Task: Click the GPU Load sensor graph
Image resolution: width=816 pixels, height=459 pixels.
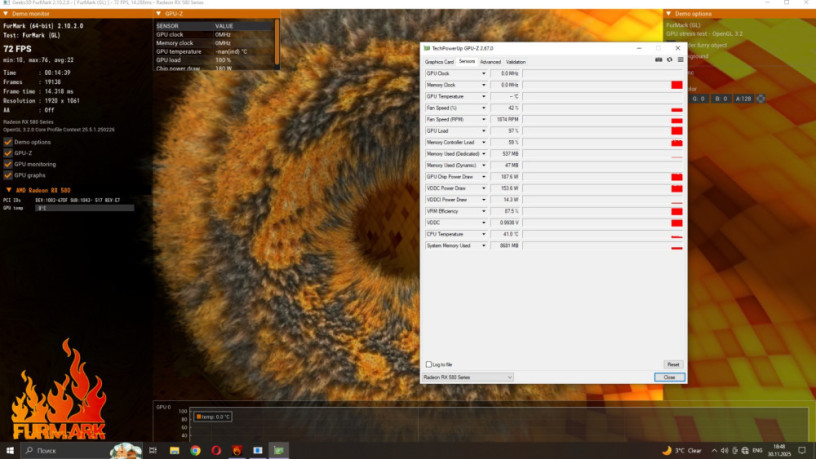Action: 603,131
